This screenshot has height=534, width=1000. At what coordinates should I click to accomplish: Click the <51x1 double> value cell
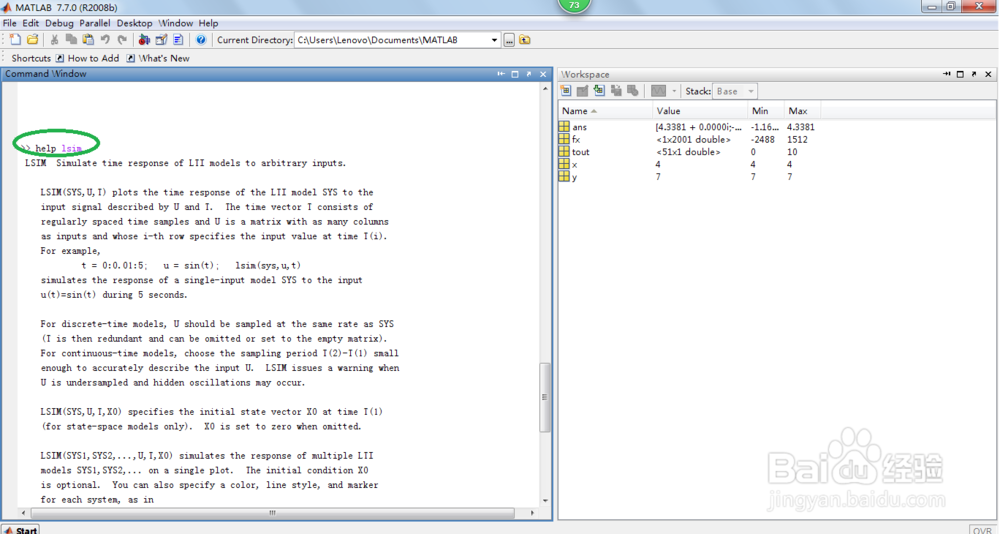(x=688, y=152)
